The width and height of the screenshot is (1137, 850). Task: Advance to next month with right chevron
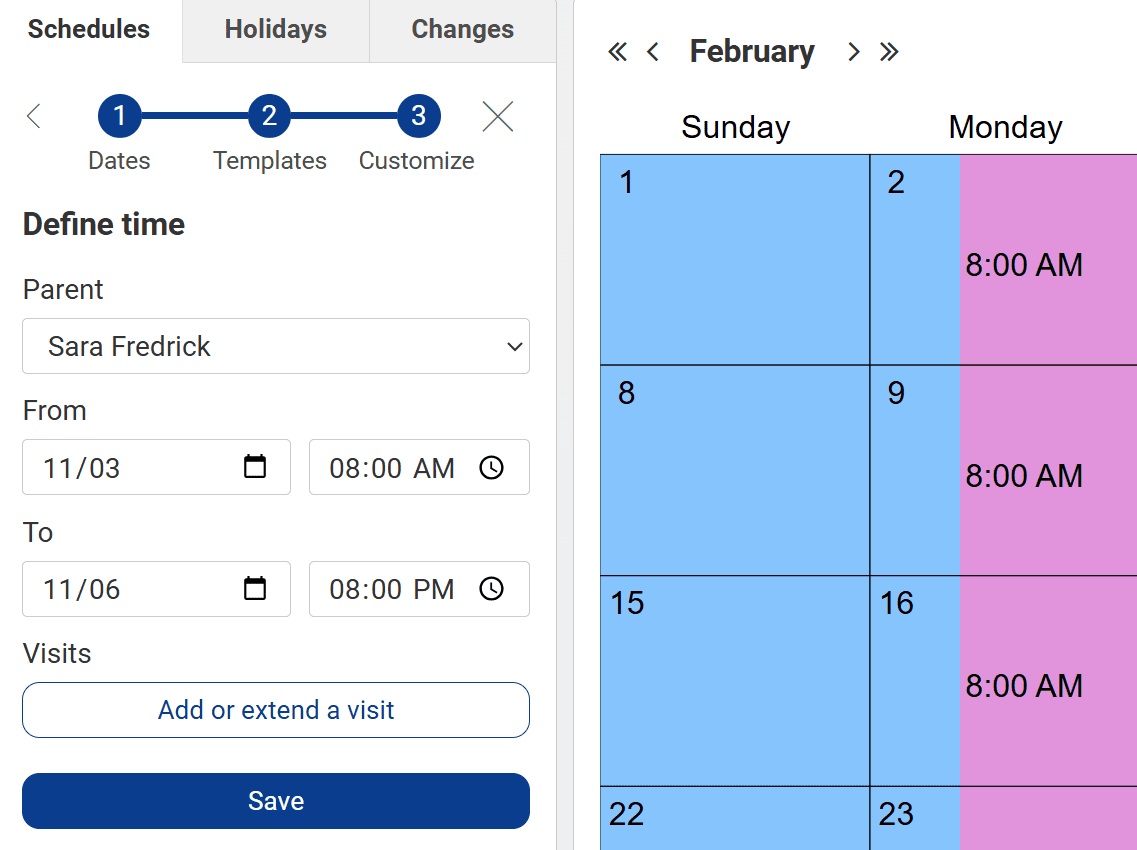(853, 52)
